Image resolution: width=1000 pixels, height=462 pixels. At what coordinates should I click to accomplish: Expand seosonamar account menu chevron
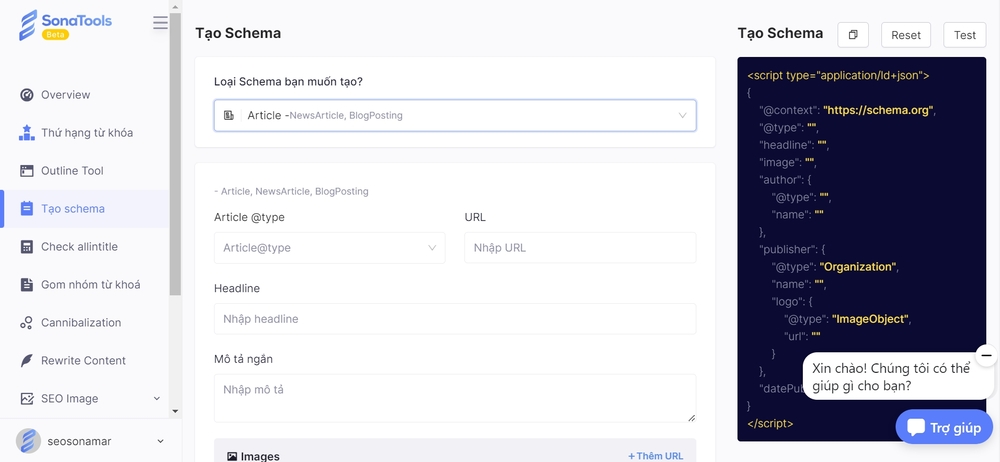click(160, 441)
